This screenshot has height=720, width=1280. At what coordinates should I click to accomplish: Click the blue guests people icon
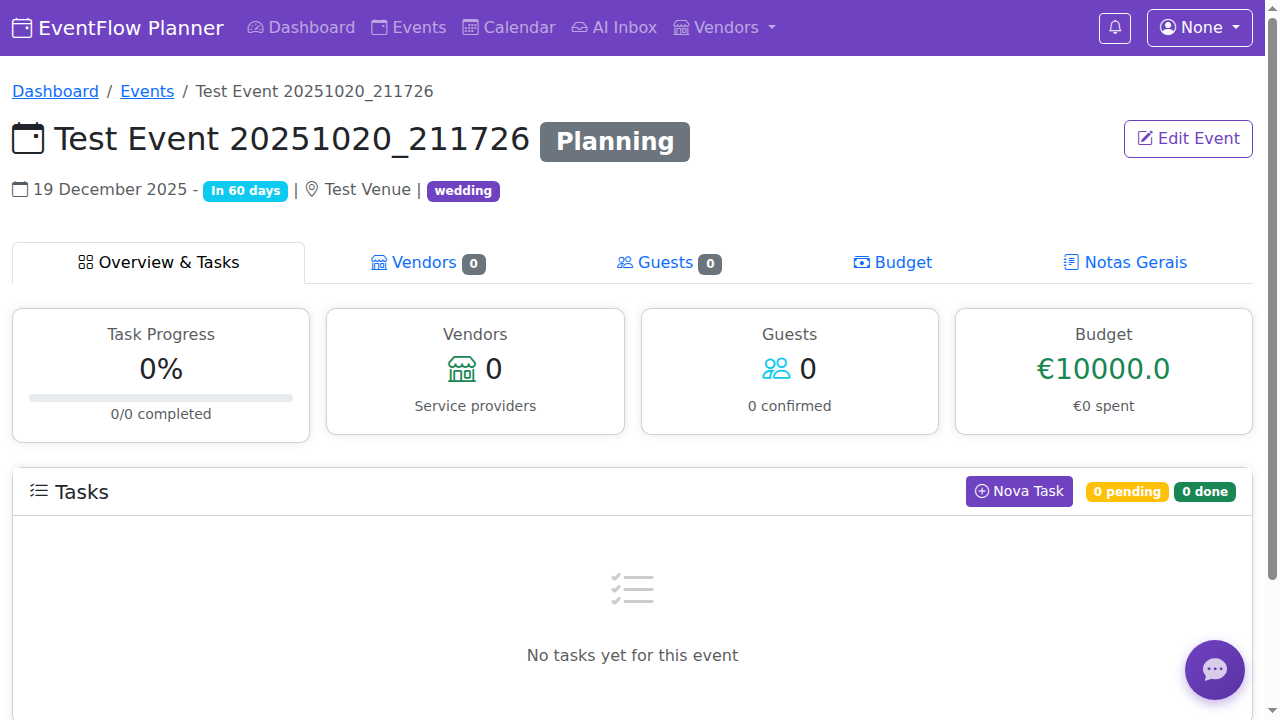[776, 369]
